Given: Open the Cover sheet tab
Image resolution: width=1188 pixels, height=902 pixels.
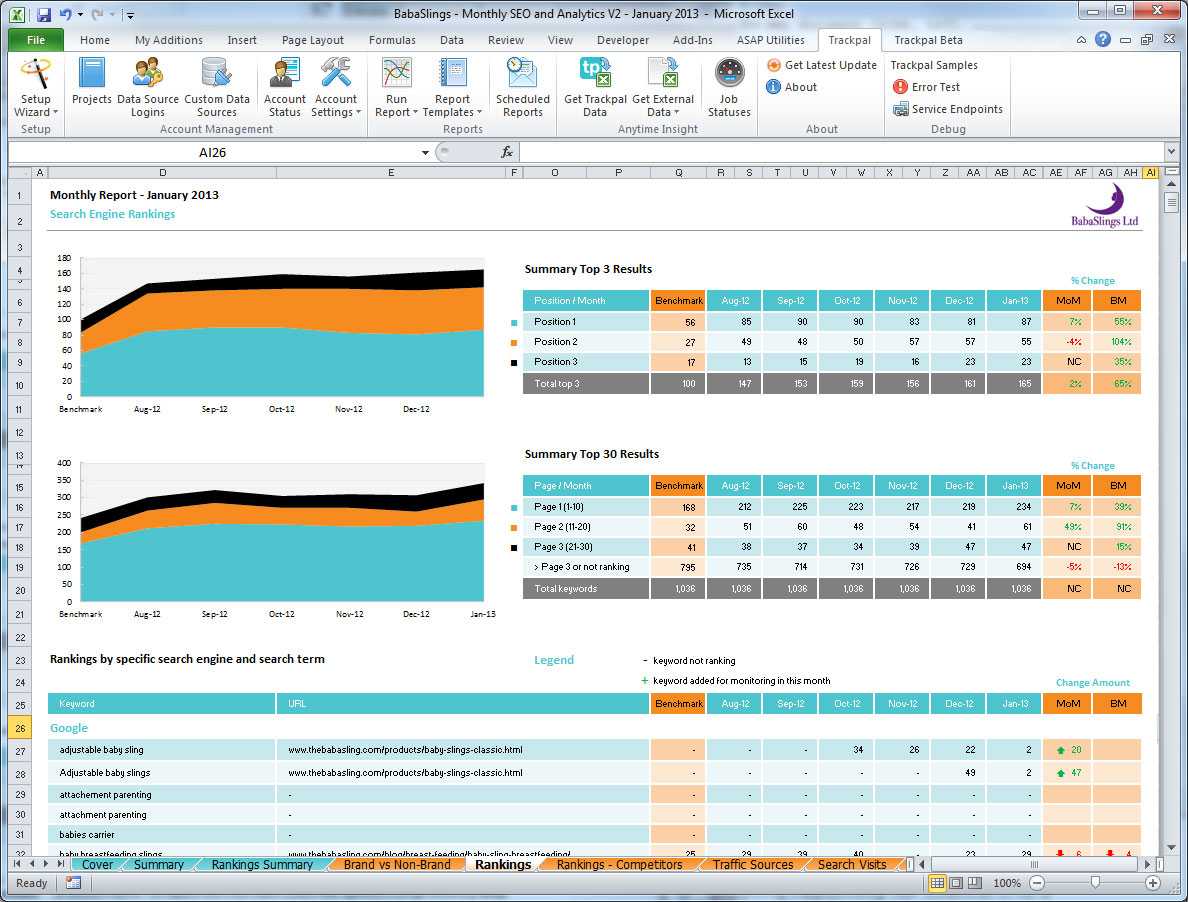Looking at the screenshot, I should (x=97, y=864).
